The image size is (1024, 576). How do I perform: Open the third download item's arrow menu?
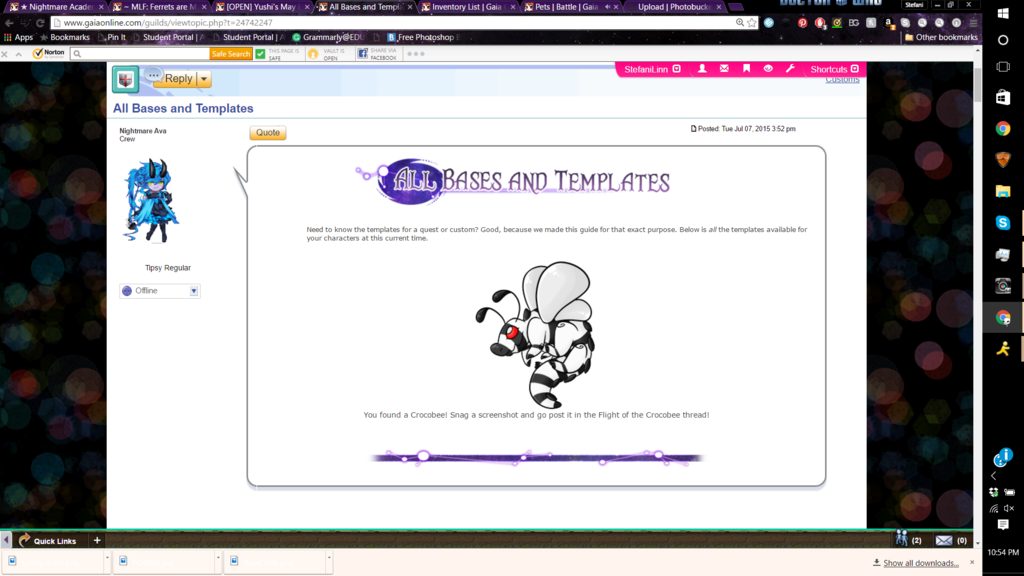click(329, 559)
